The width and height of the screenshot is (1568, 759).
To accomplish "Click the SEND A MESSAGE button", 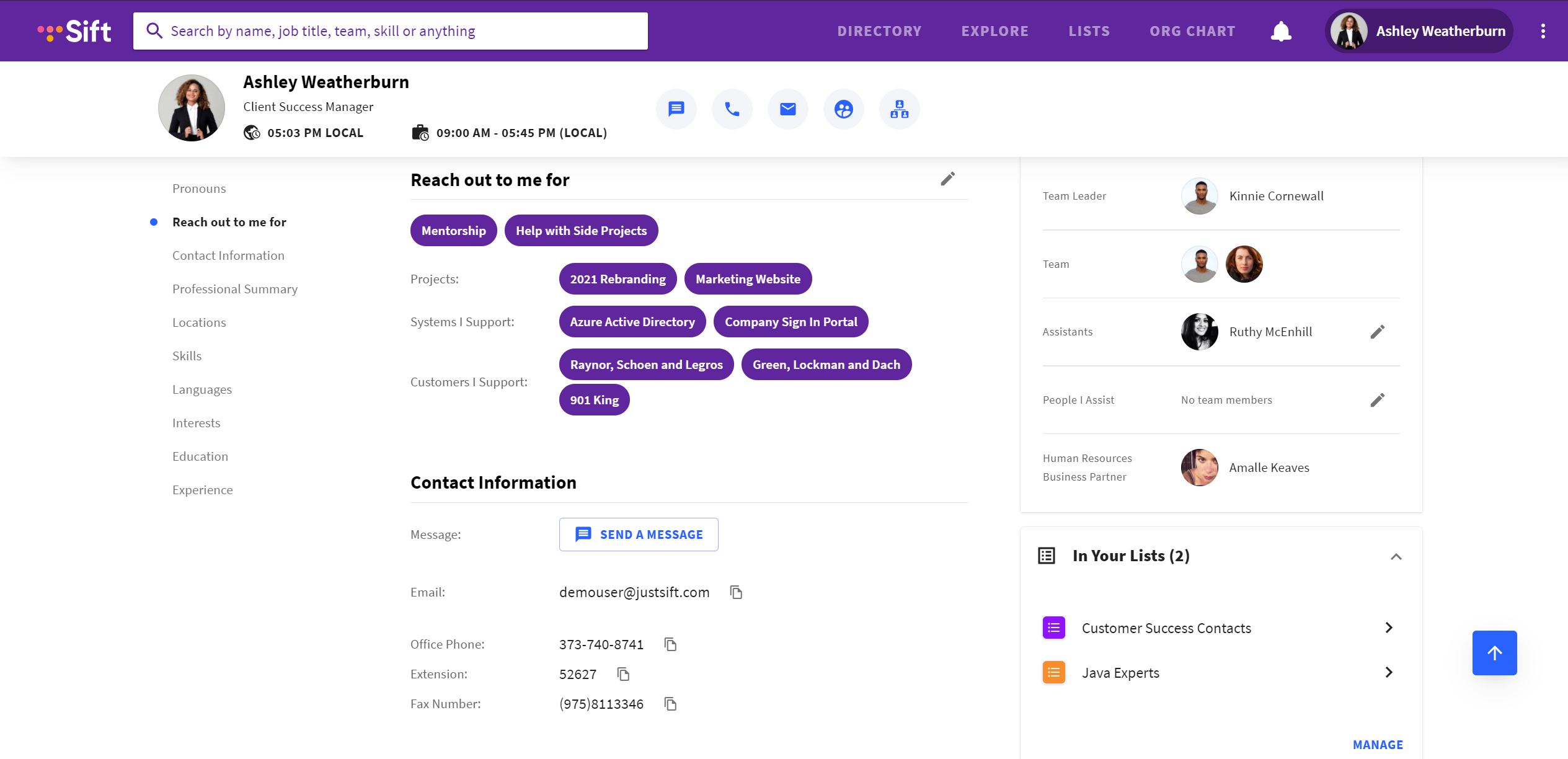I will [638, 534].
